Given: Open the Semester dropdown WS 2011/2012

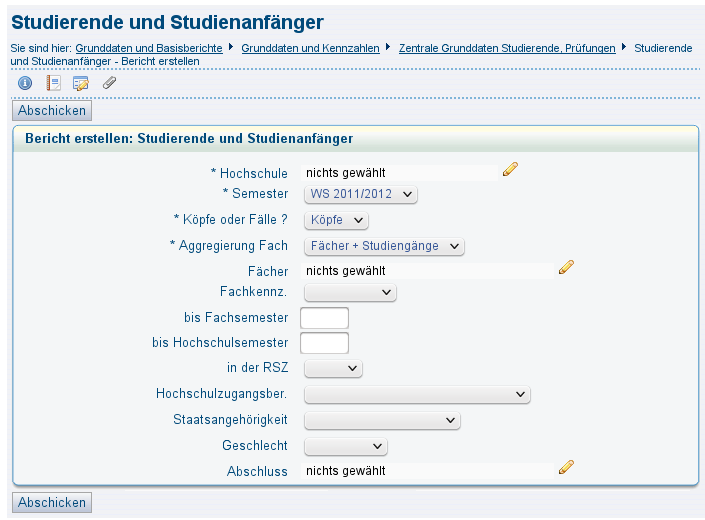Looking at the screenshot, I should point(361,194).
